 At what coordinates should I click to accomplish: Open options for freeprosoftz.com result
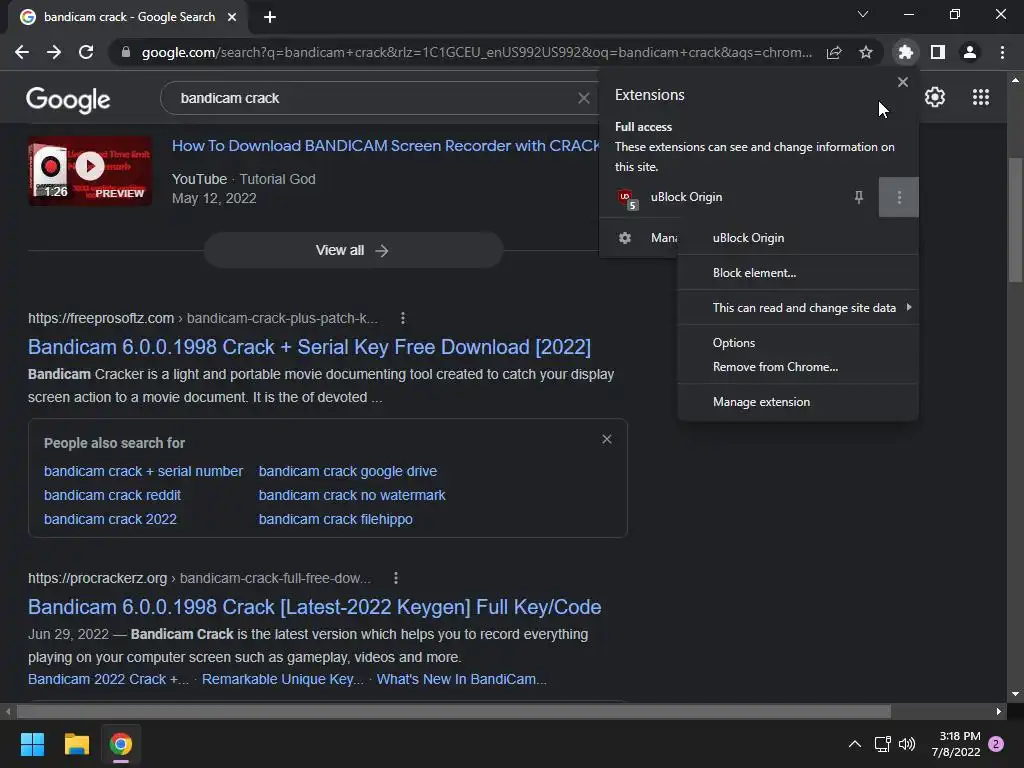[403, 318]
